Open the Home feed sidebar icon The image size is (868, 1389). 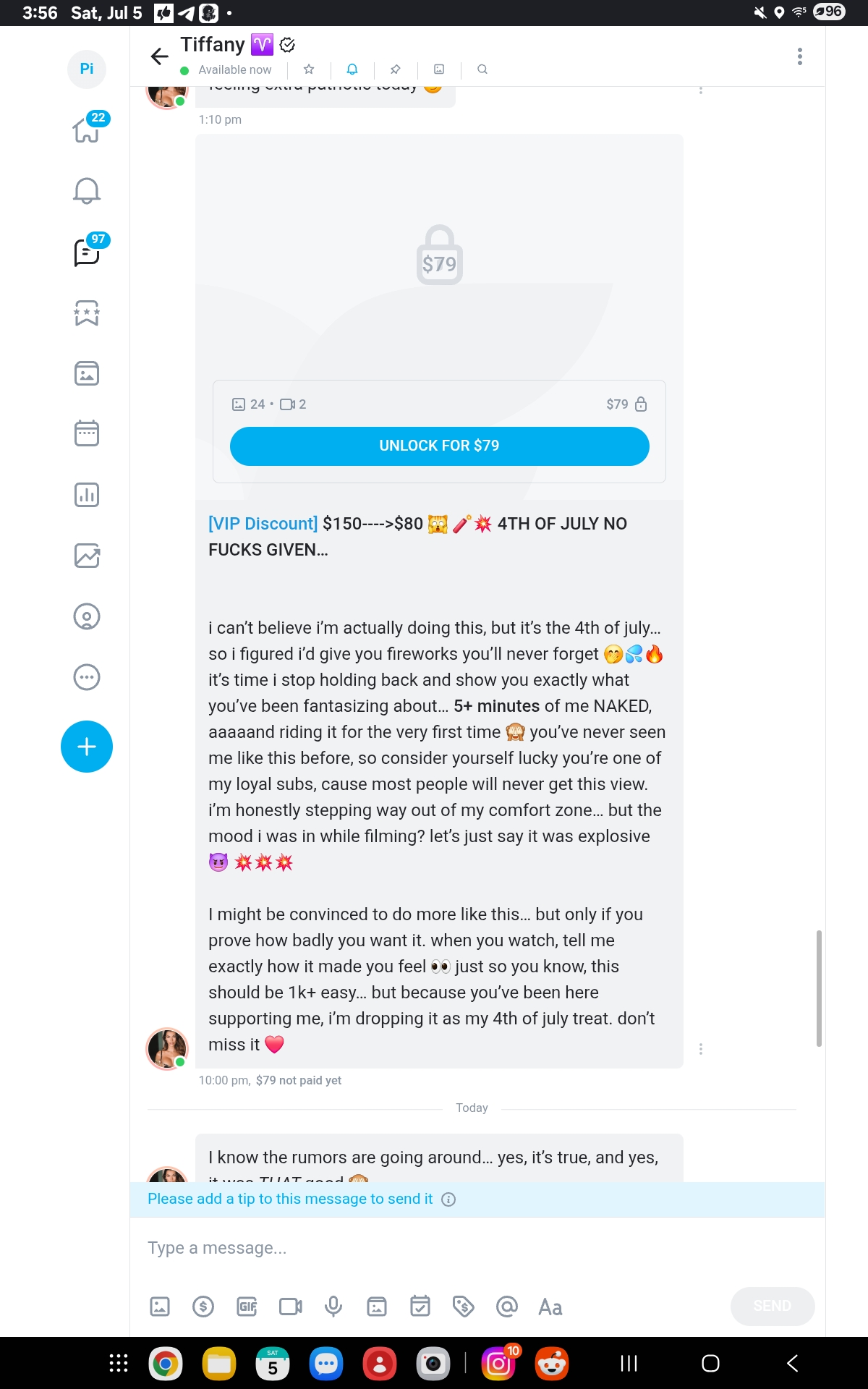[x=87, y=130]
